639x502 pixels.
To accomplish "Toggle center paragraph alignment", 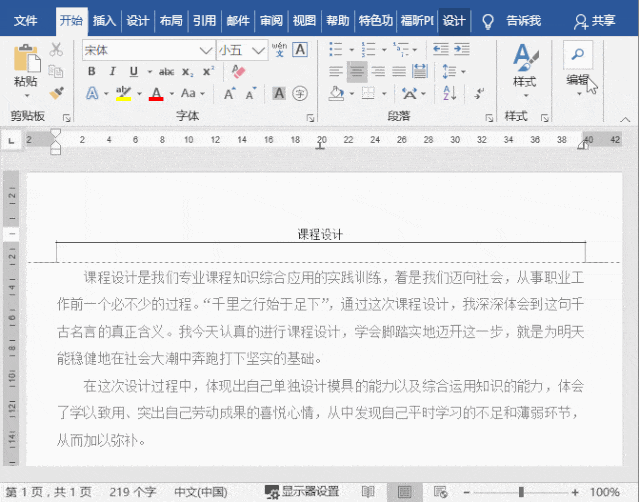I will pos(357,71).
